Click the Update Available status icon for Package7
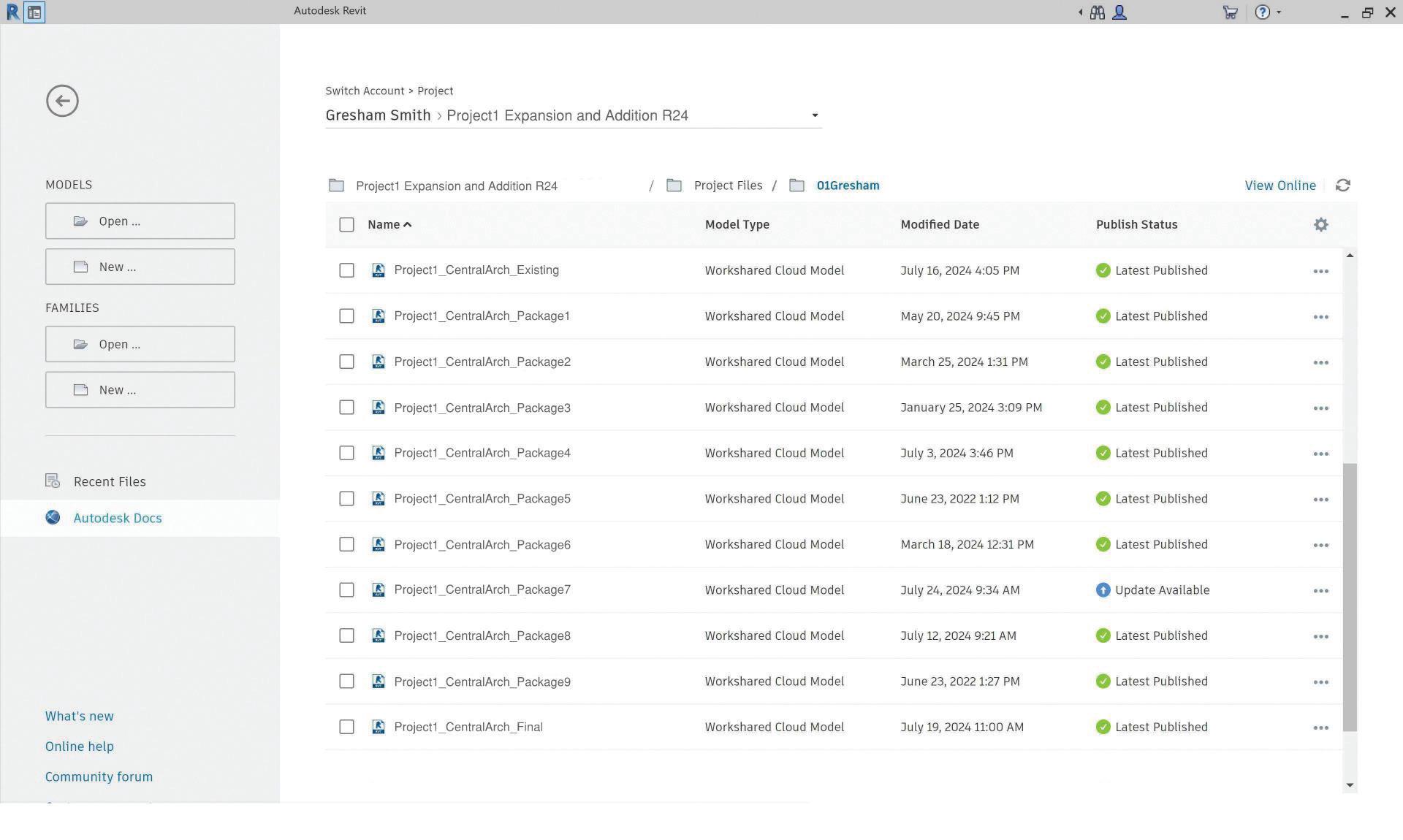The height and width of the screenshot is (840, 1403). coord(1103,590)
